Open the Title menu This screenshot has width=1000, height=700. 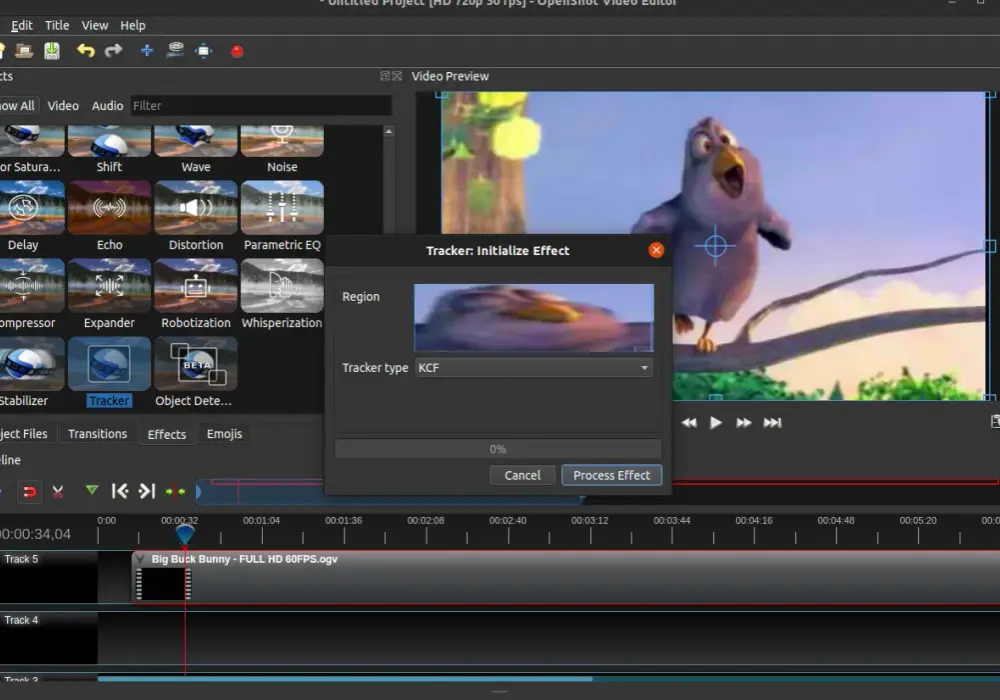point(57,26)
